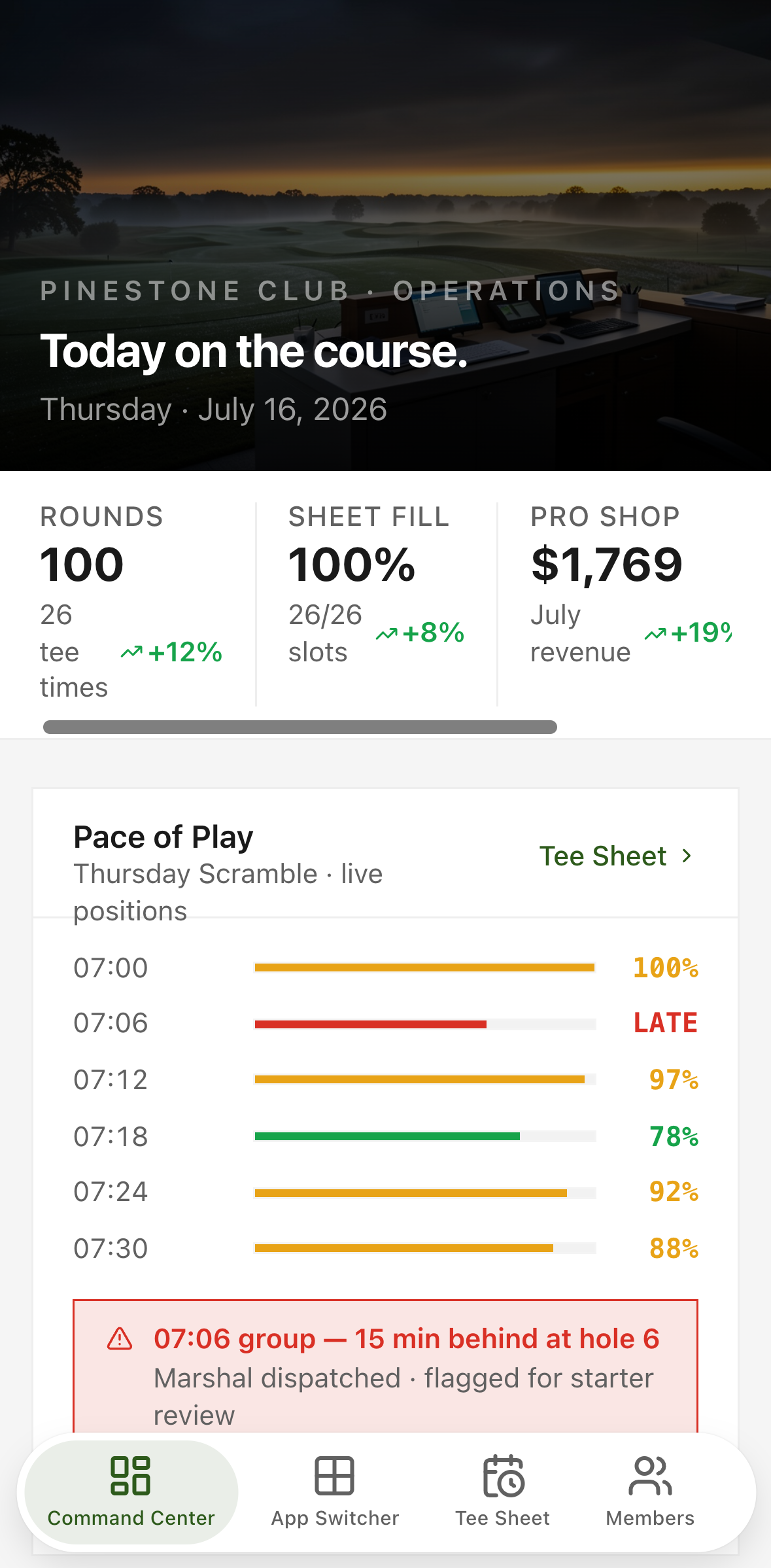Screen dimensions: 771x1568
Task: Select the 07:18 pace row at 78%
Action: pyautogui.click(x=386, y=1136)
